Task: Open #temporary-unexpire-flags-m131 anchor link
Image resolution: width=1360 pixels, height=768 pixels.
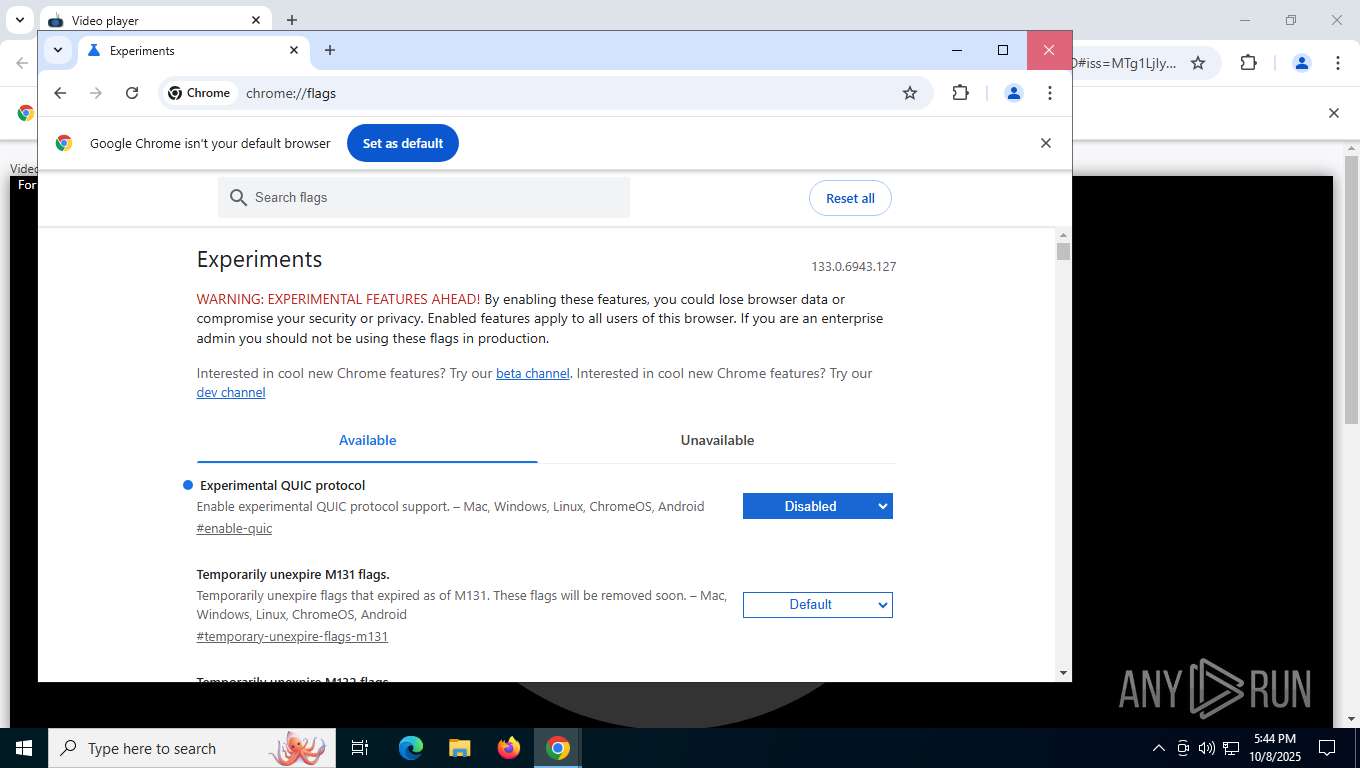Action: click(292, 636)
